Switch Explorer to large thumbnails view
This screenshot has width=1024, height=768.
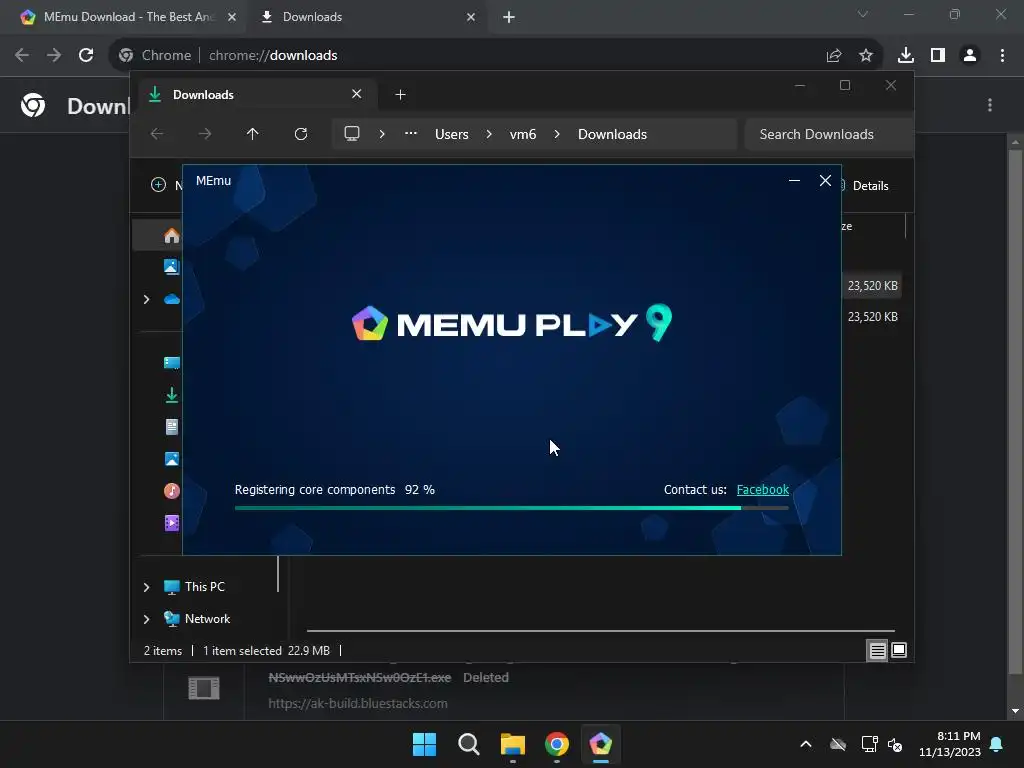click(899, 650)
